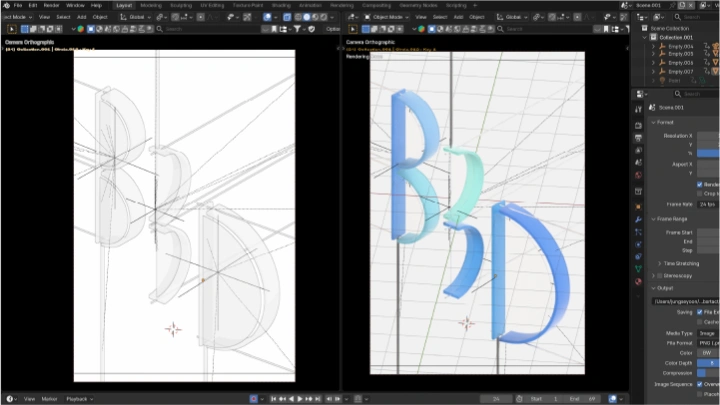Screen dimensions: 720x405
Task: Enable the File Extensions checkbox under Saving
Action: click(700, 312)
